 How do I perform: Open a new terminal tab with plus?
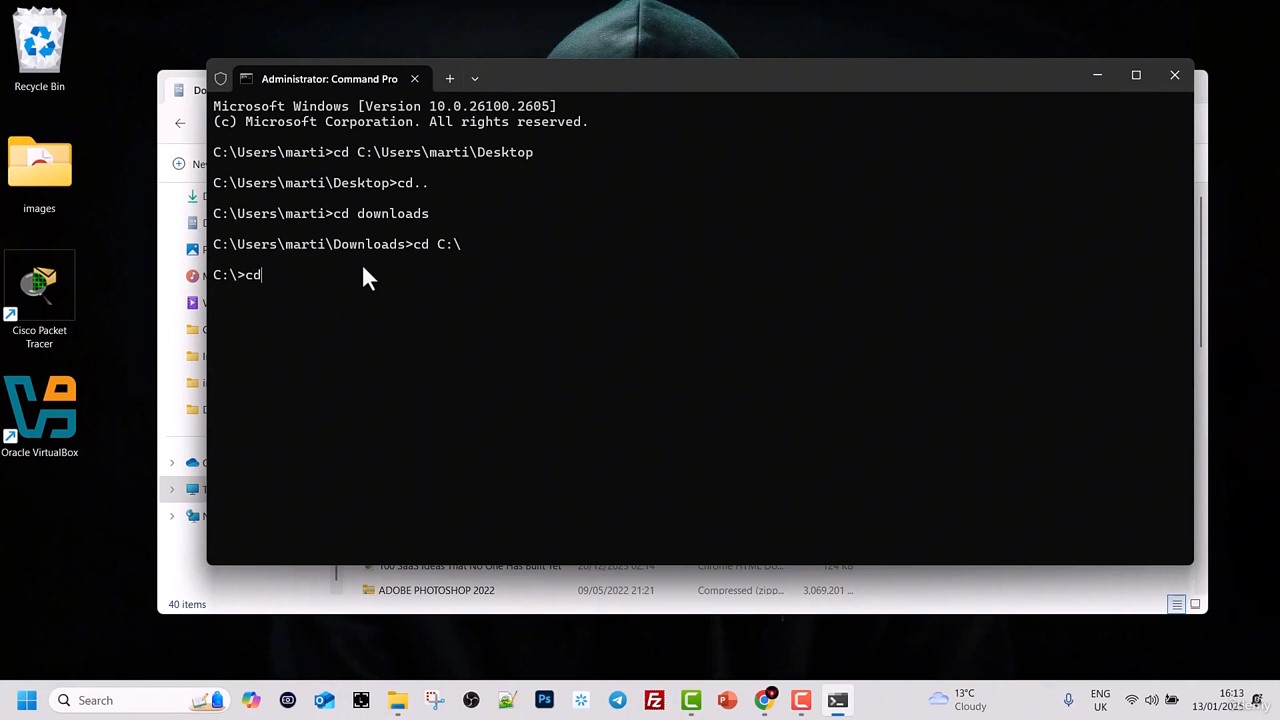point(450,78)
